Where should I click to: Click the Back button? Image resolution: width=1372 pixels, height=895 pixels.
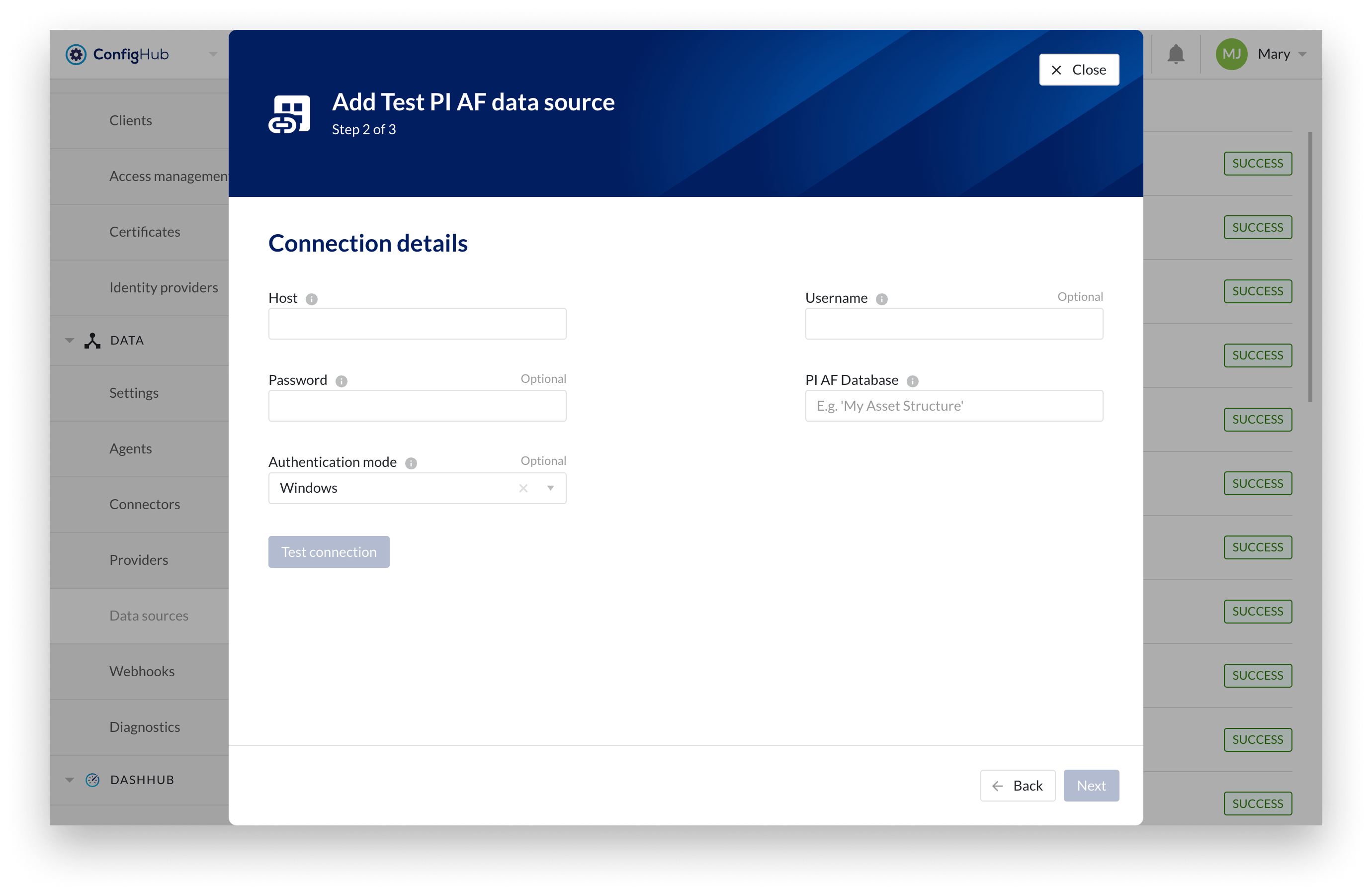point(1018,786)
